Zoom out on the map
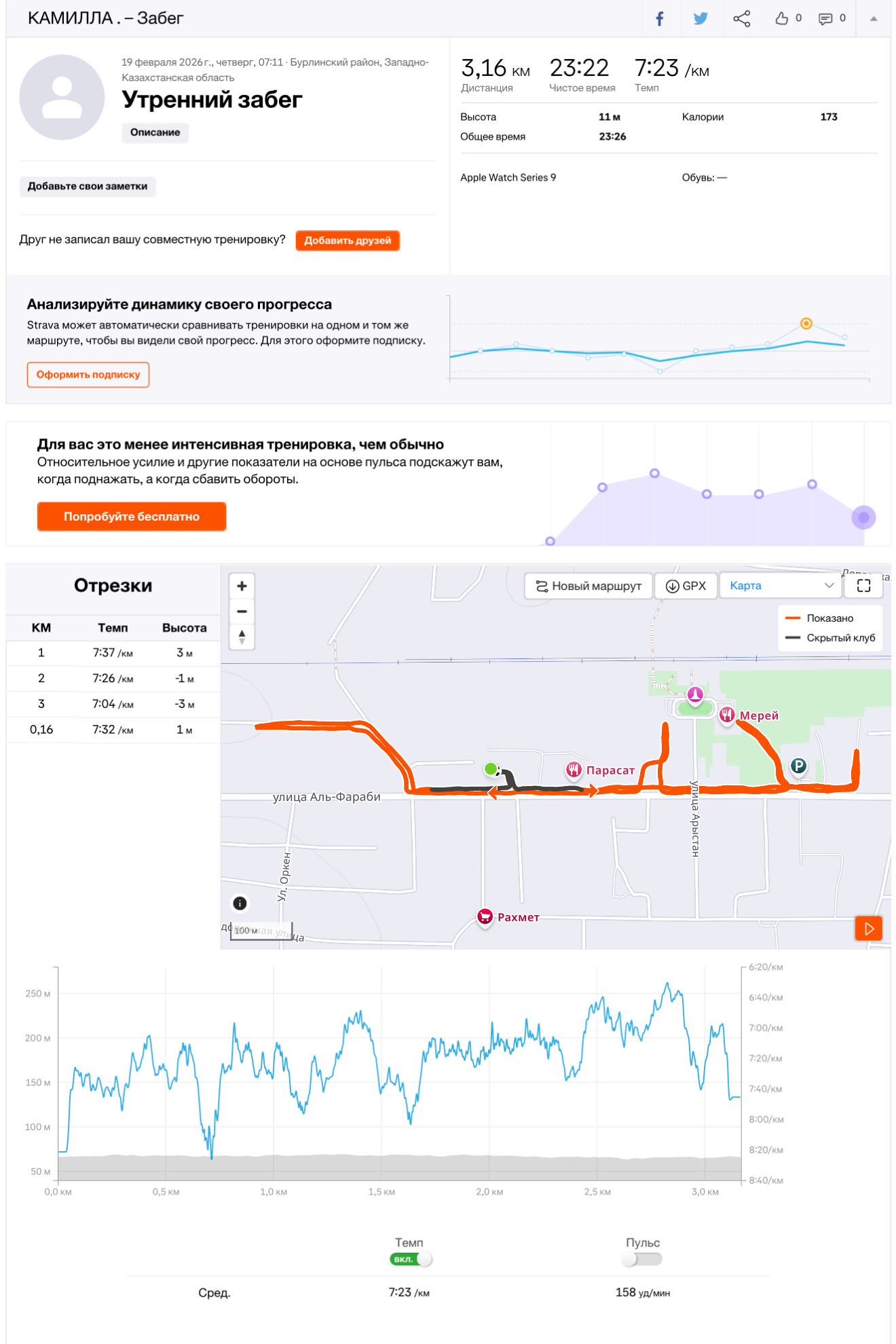896x1344 pixels. [242, 612]
